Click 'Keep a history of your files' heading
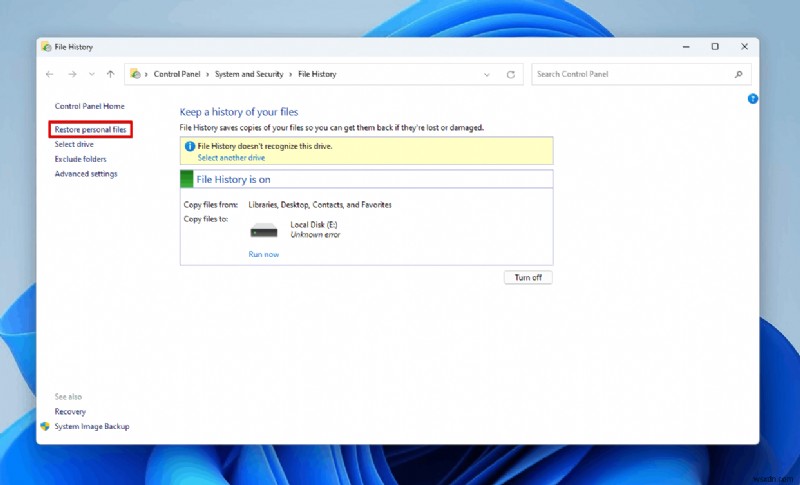The width and height of the screenshot is (800, 485). (239, 112)
